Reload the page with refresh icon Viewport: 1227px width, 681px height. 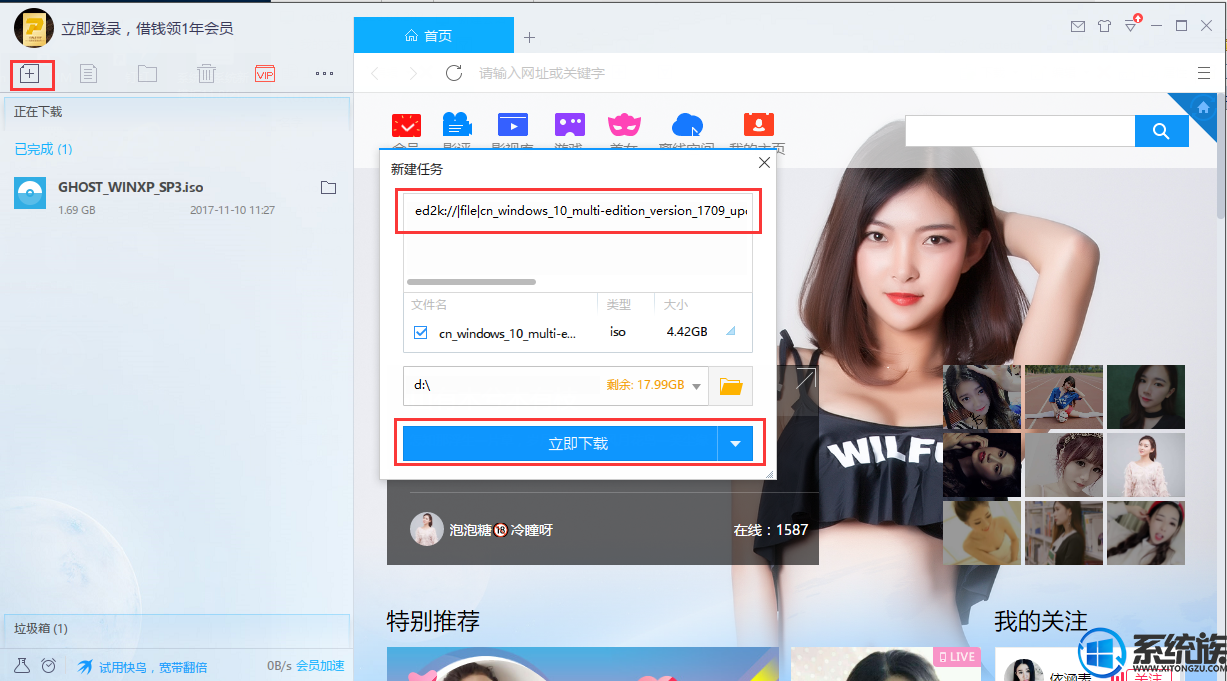click(454, 73)
